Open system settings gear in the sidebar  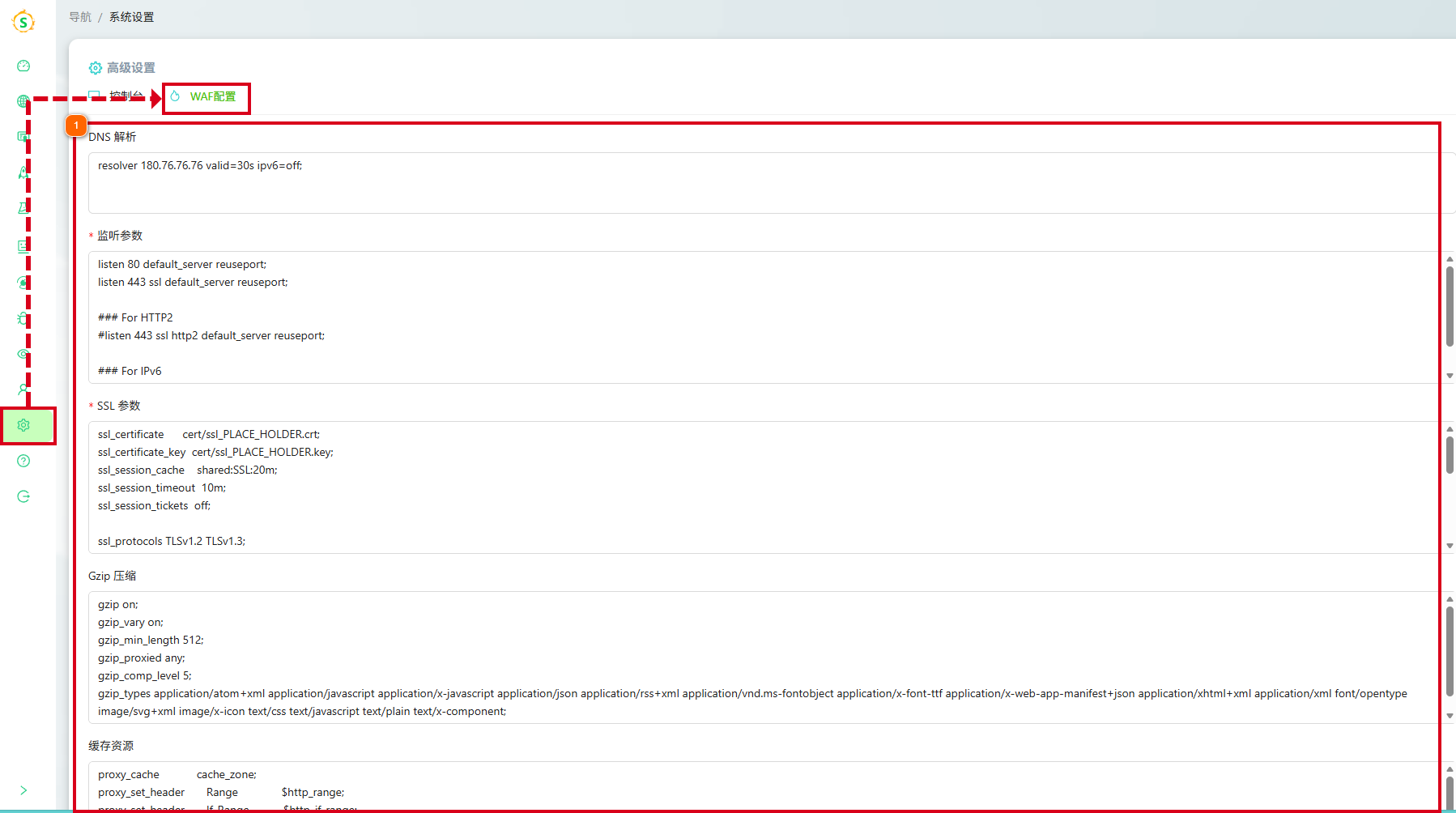23,425
